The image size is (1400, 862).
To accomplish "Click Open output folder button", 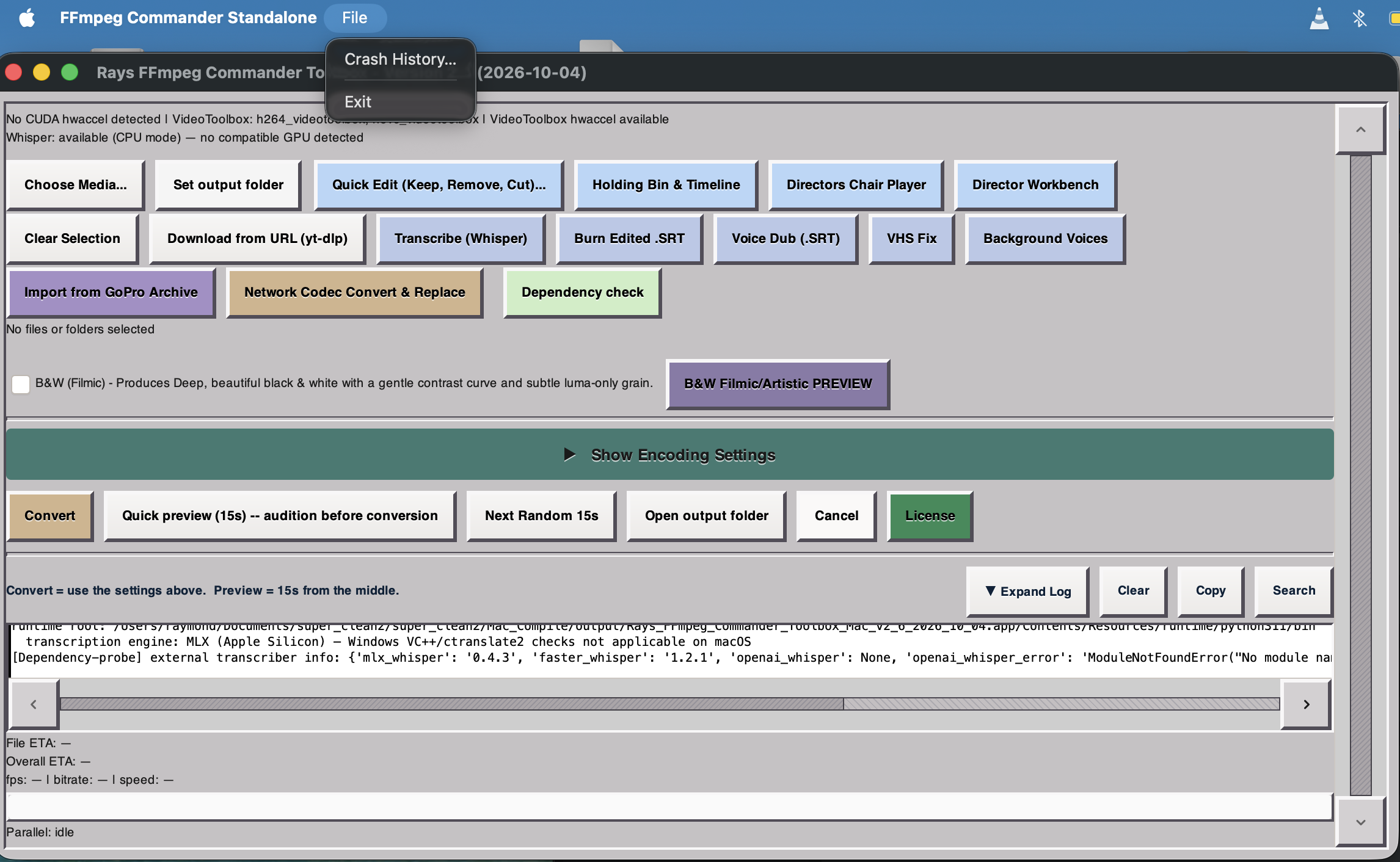I will pos(707,516).
